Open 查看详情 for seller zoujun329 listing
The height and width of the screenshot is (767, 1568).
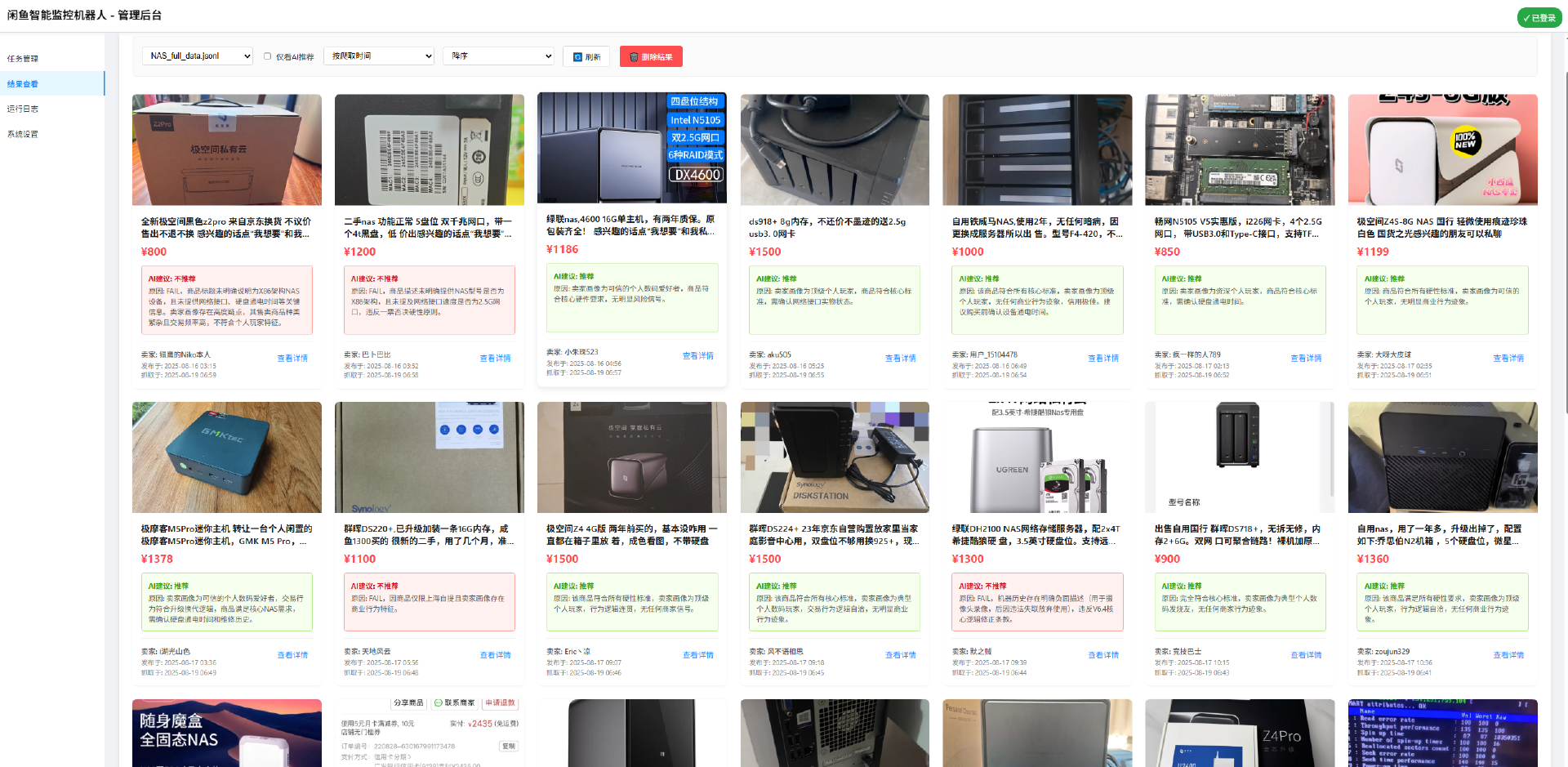click(1508, 655)
